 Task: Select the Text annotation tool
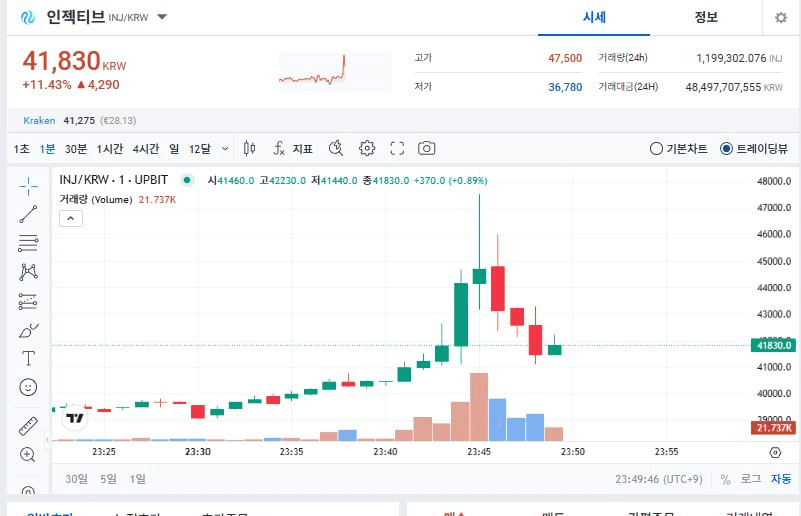click(x=28, y=359)
